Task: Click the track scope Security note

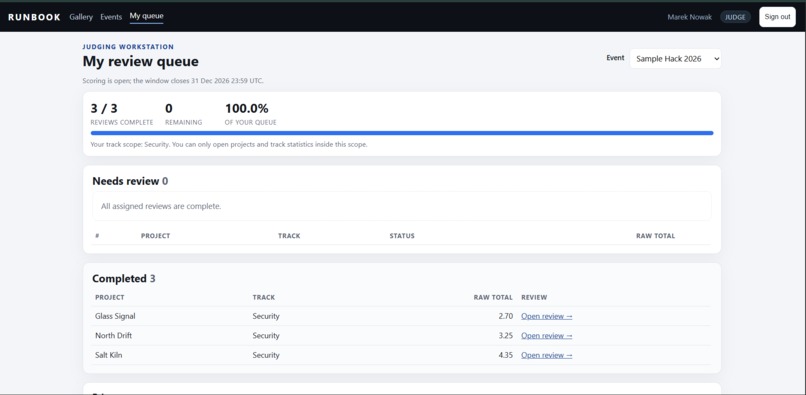Action: coord(229,145)
